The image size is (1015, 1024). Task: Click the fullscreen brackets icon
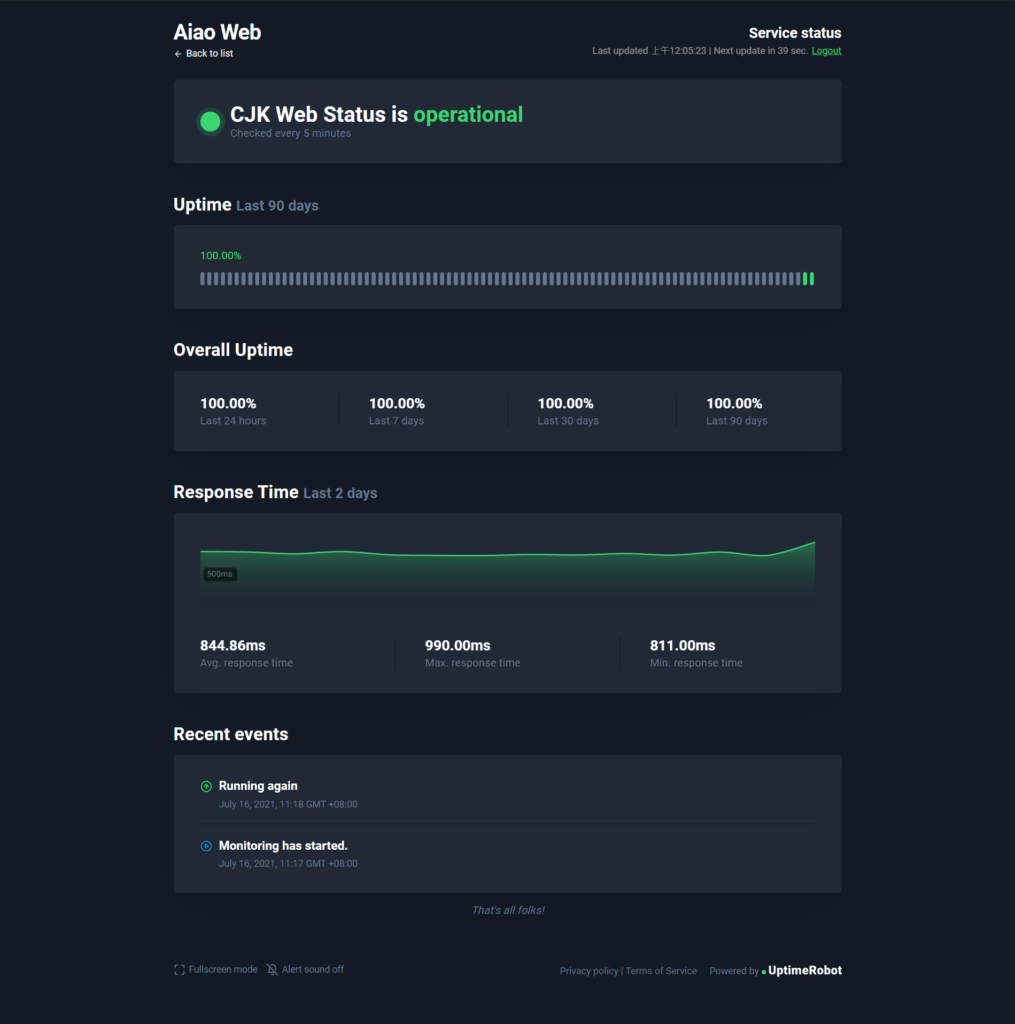click(179, 970)
